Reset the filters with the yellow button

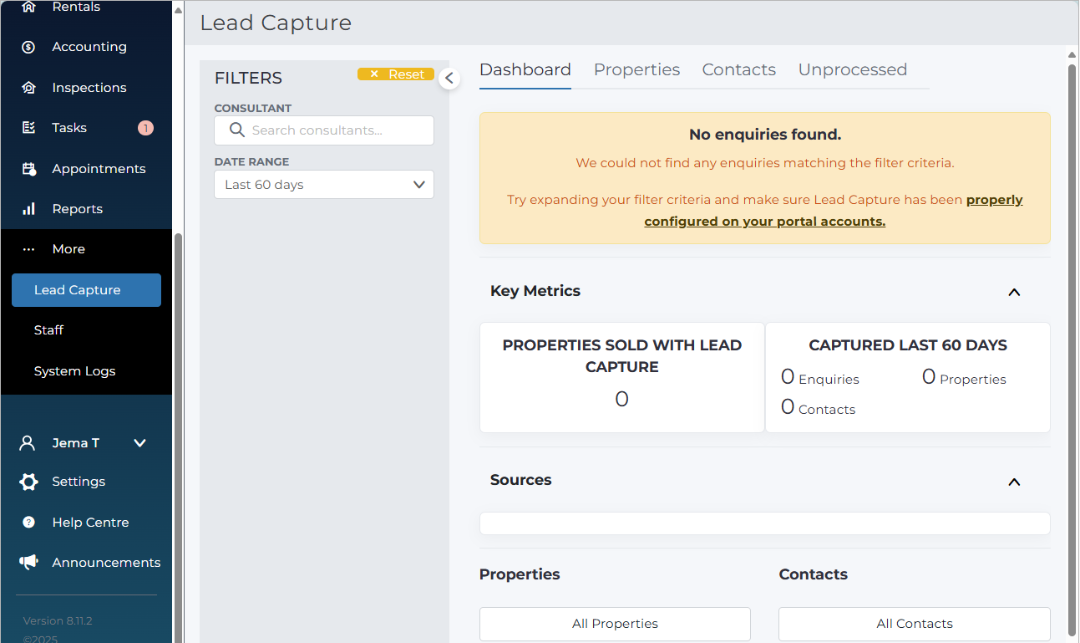(x=395, y=74)
